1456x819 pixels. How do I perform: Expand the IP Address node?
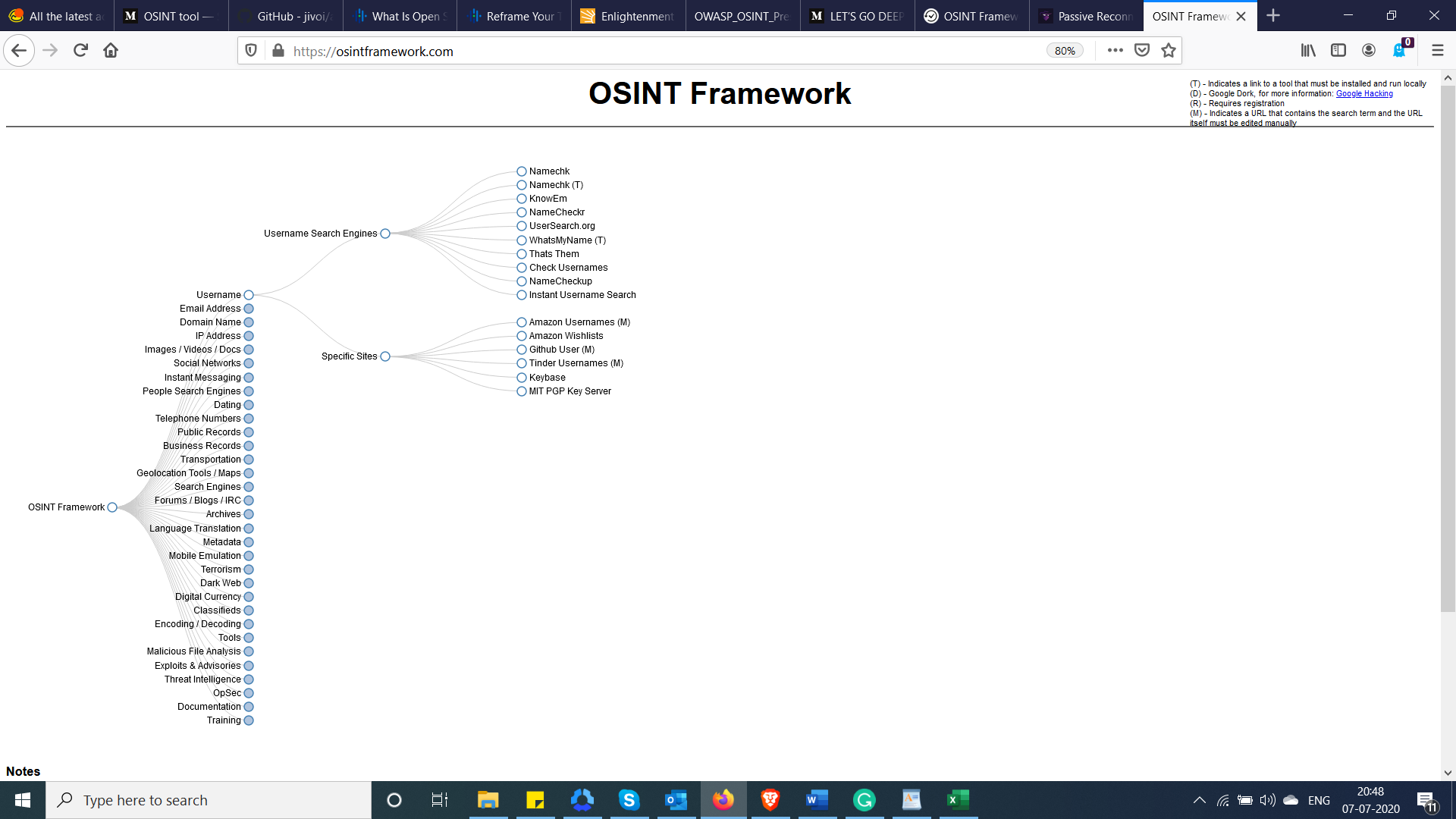coord(249,336)
